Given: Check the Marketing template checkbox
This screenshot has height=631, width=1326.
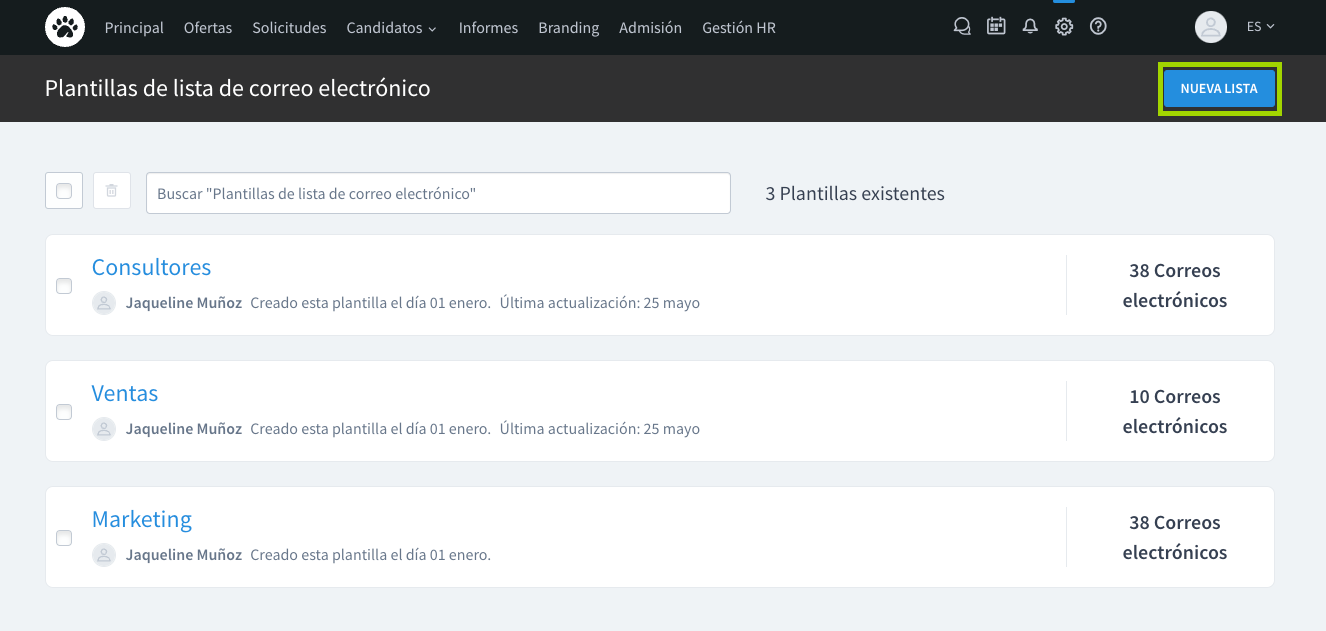Looking at the screenshot, I should coord(64,537).
